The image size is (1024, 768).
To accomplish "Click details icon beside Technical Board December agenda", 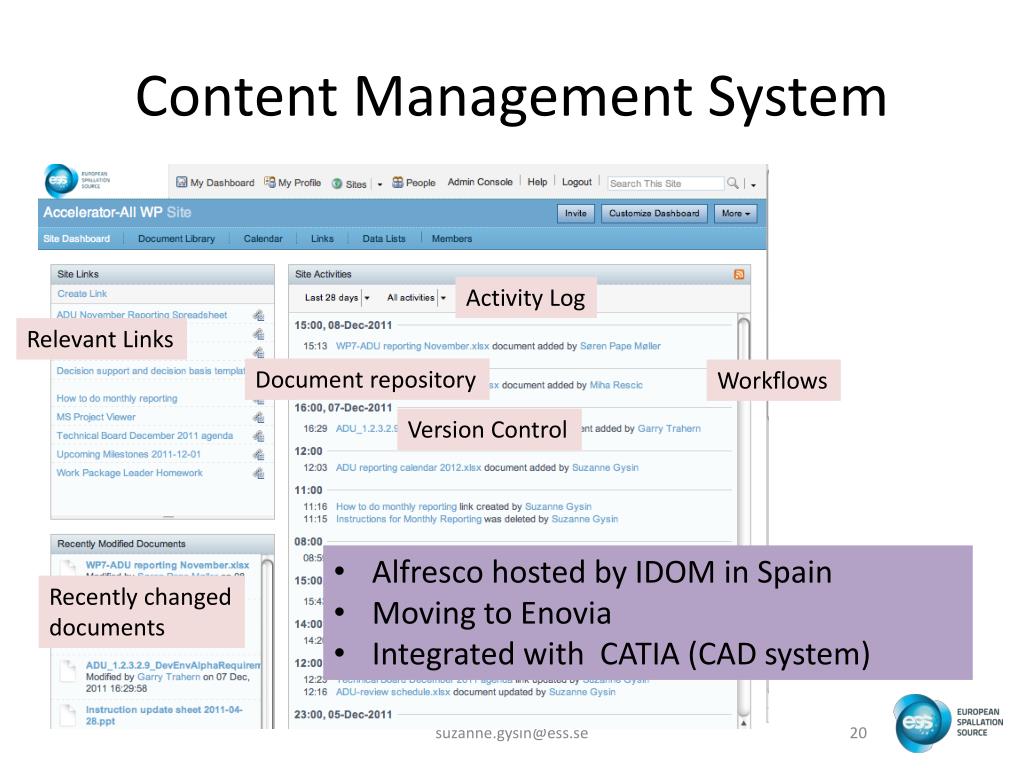I will [259, 436].
